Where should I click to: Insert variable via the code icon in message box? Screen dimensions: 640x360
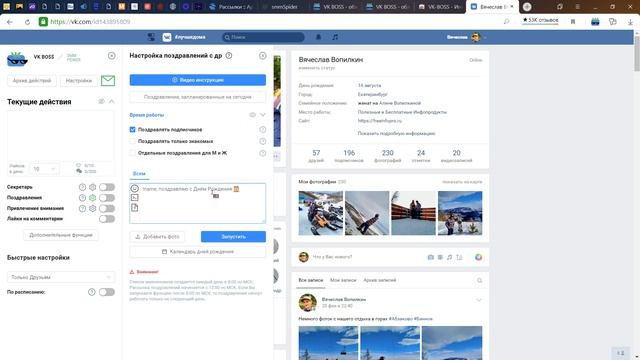(x=134, y=198)
